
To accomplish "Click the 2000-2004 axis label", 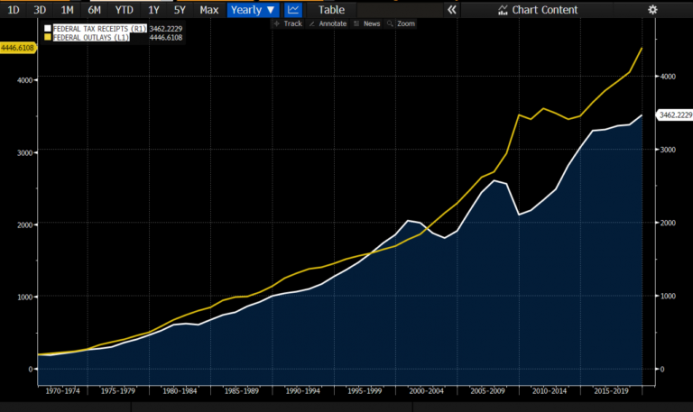I will point(426,391).
